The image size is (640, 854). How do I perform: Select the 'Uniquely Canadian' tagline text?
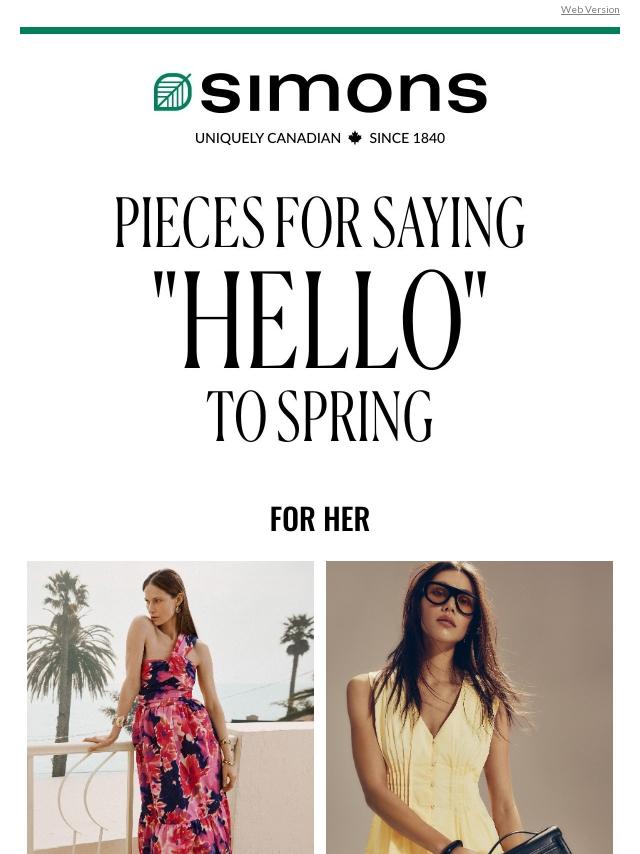(267, 138)
